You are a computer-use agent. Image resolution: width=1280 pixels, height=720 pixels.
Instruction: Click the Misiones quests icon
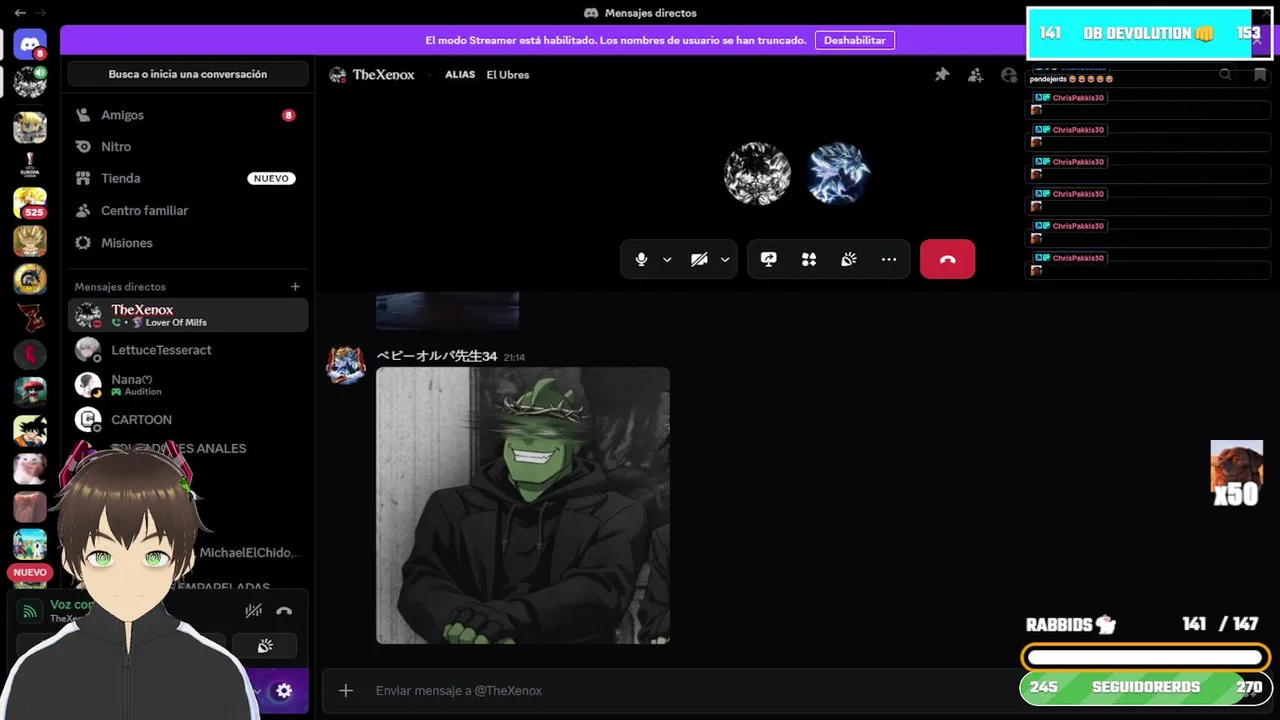[83, 243]
